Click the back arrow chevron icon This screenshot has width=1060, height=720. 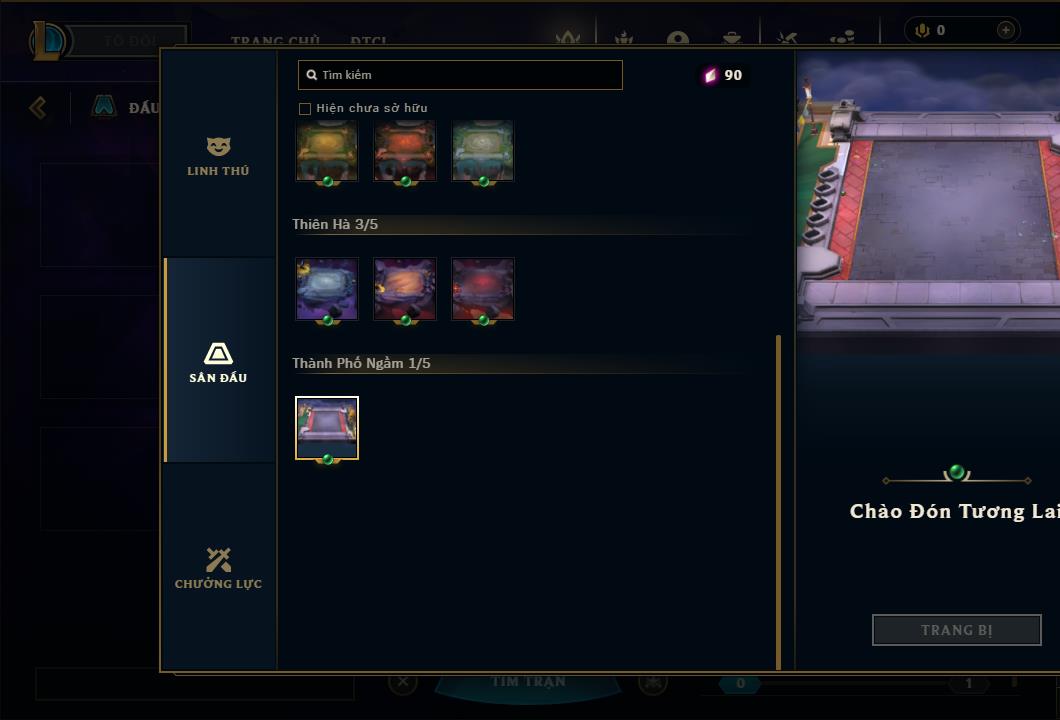pos(38,107)
